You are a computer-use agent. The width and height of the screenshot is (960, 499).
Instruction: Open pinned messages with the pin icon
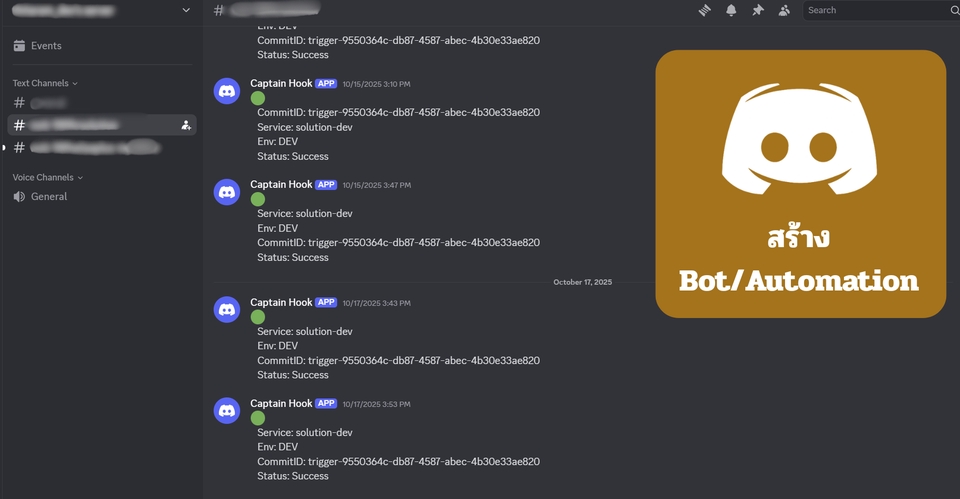point(757,10)
